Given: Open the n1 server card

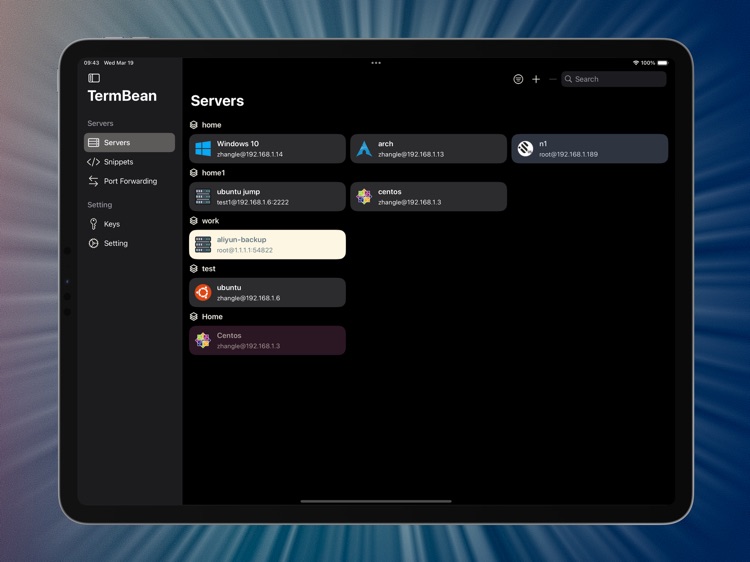Looking at the screenshot, I should pyautogui.click(x=590, y=149).
